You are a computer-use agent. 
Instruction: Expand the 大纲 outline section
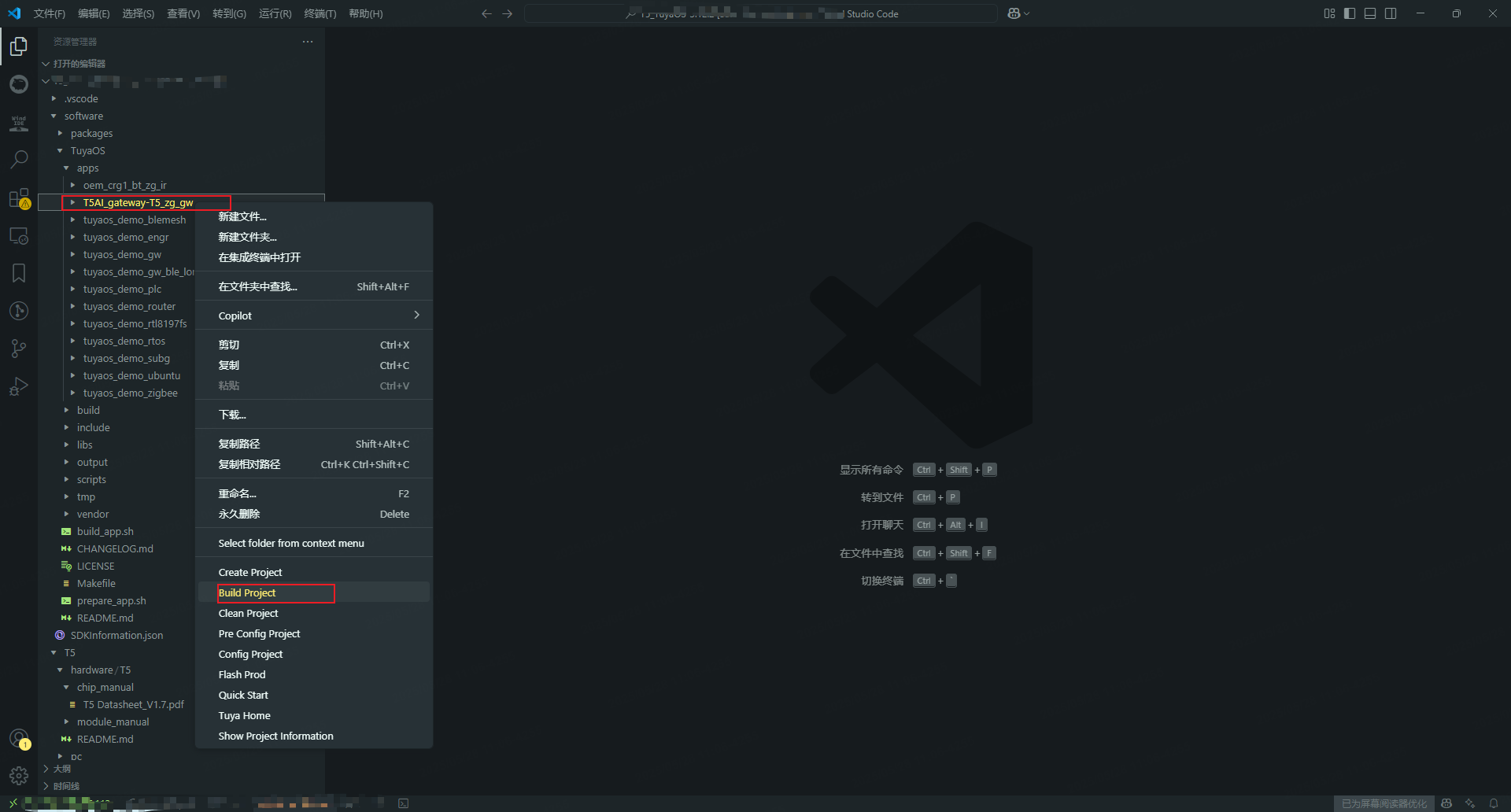point(46,769)
